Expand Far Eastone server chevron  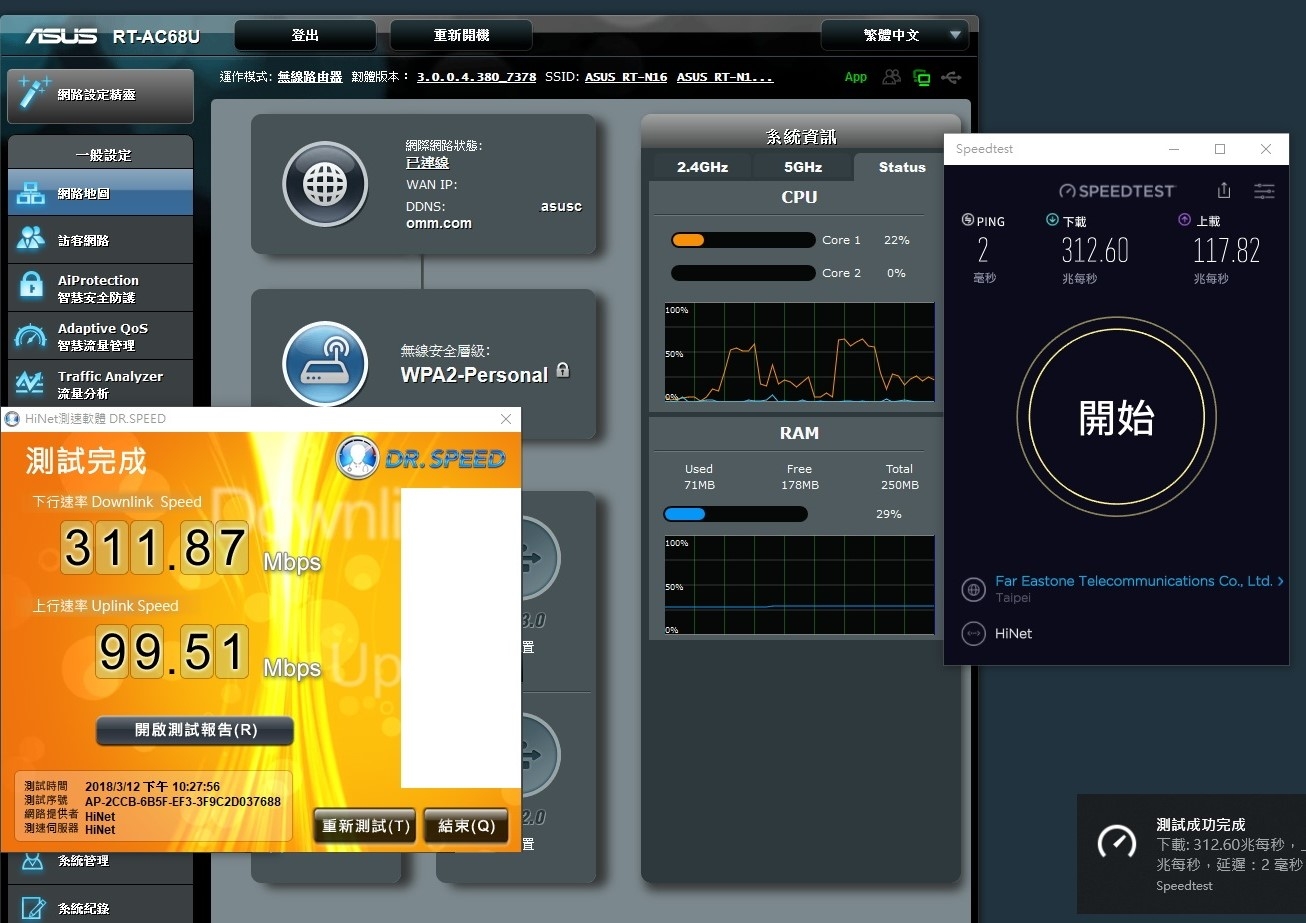[x=1280, y=581]
